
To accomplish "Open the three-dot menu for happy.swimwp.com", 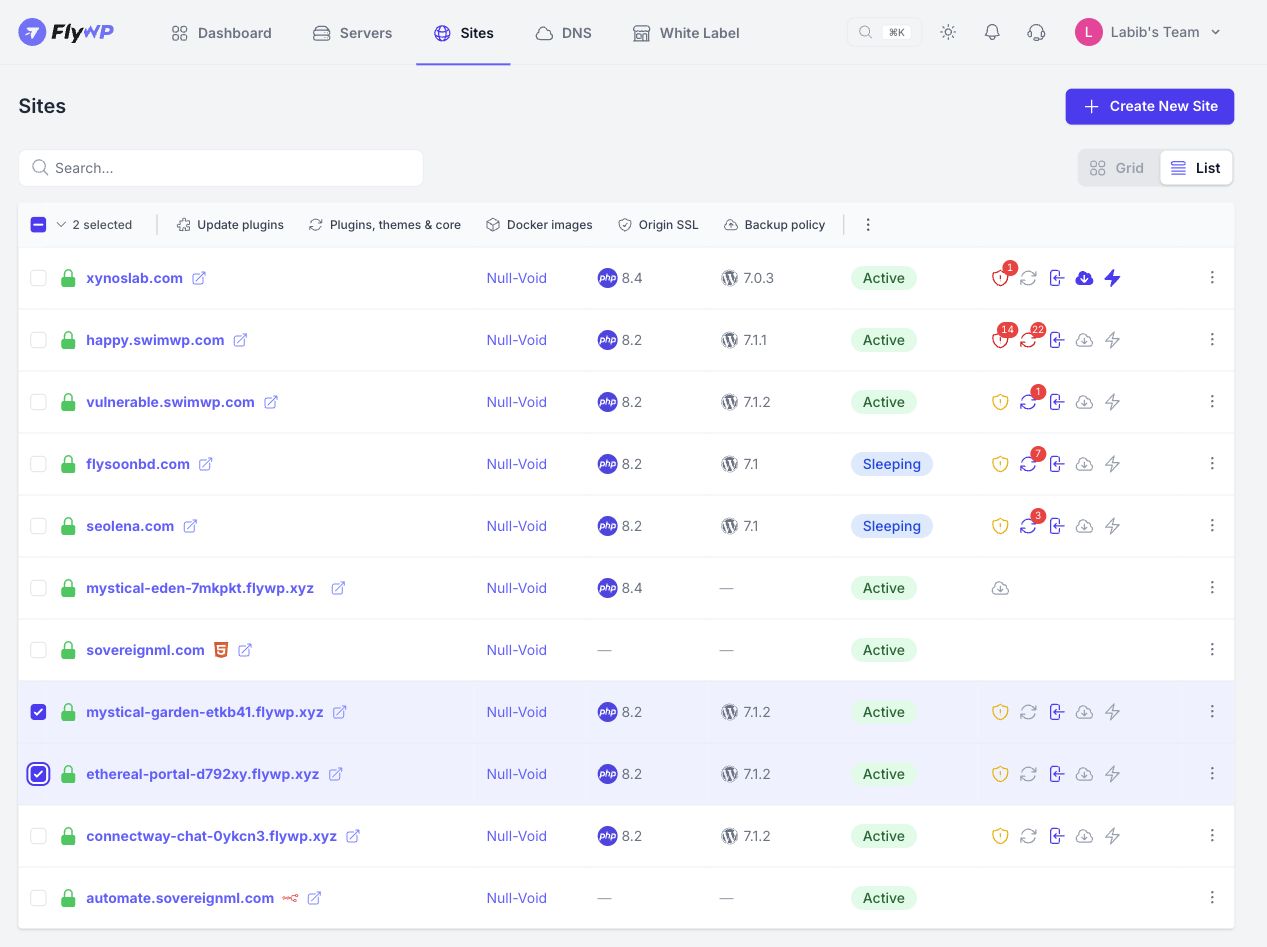I will [x=1212, y=340].
